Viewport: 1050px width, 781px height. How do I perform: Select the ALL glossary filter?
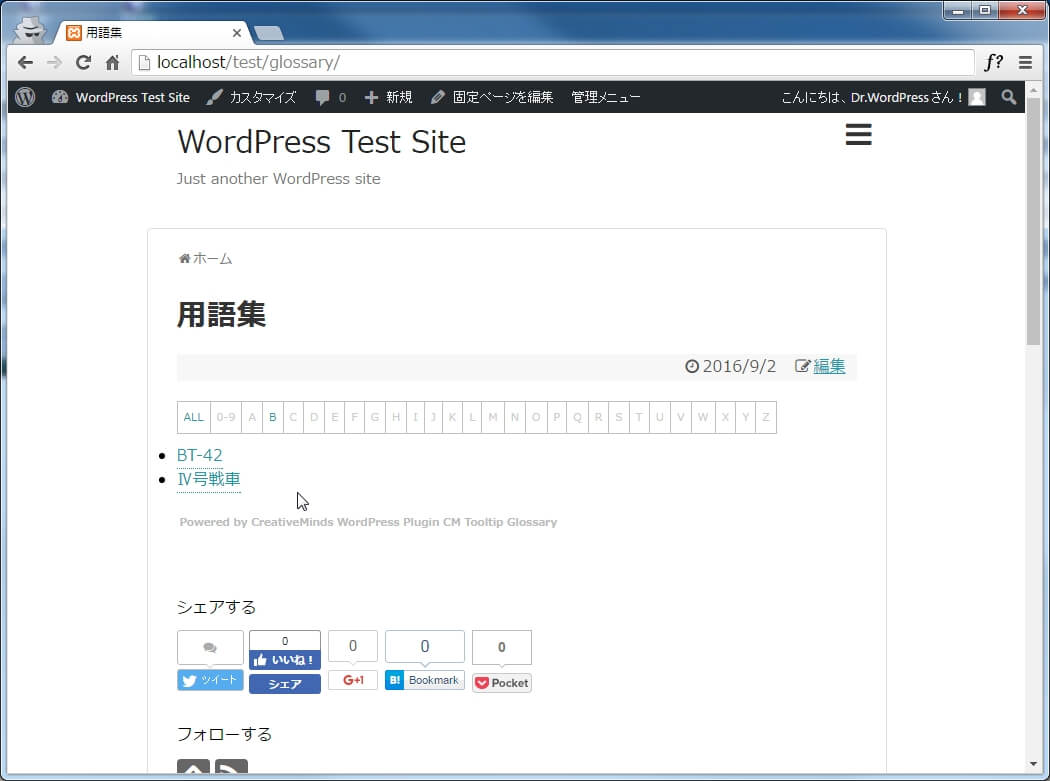pos(193,417)
